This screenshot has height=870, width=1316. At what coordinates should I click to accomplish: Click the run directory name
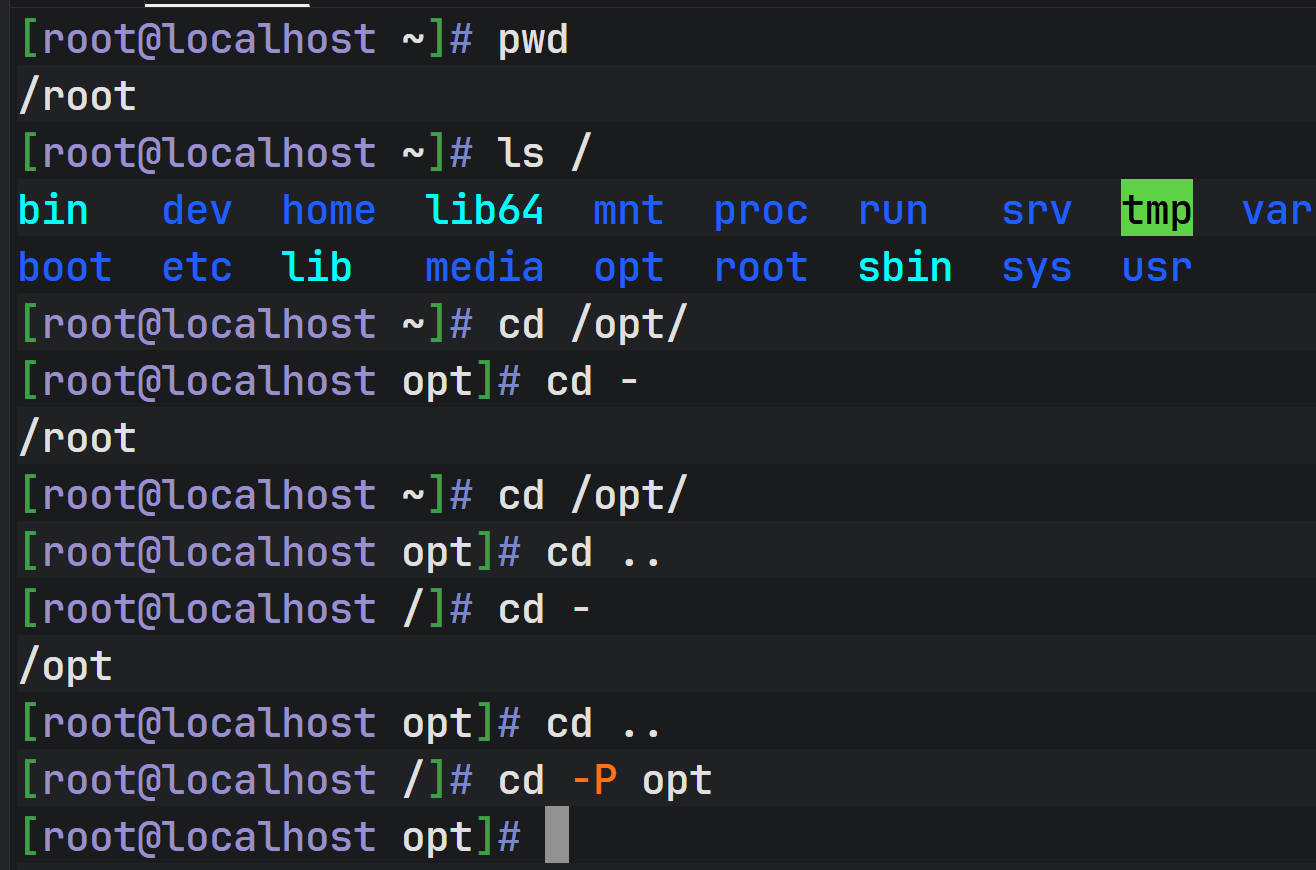click(893, 210)
